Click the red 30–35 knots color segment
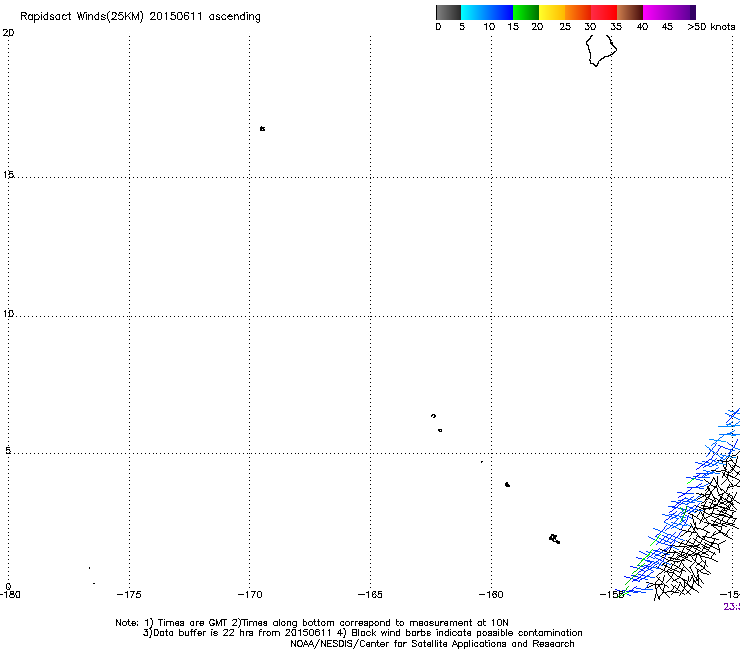The width and height of the screenshot is (740, 650). [x=604, y=12]
